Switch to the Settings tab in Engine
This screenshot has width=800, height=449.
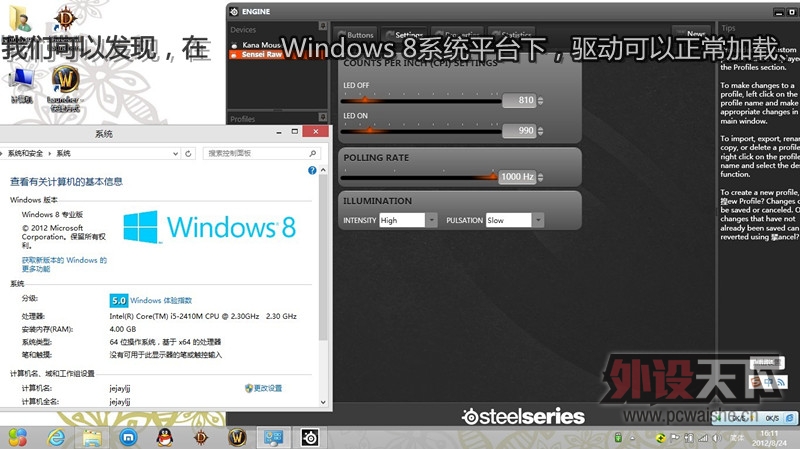tap(404, 35)
